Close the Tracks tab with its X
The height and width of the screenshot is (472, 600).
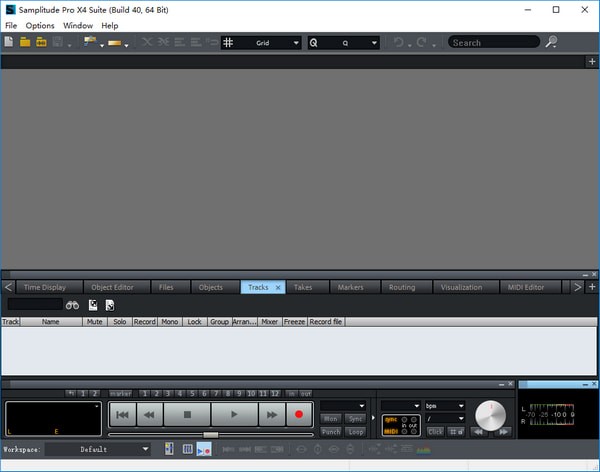(278, 287)
